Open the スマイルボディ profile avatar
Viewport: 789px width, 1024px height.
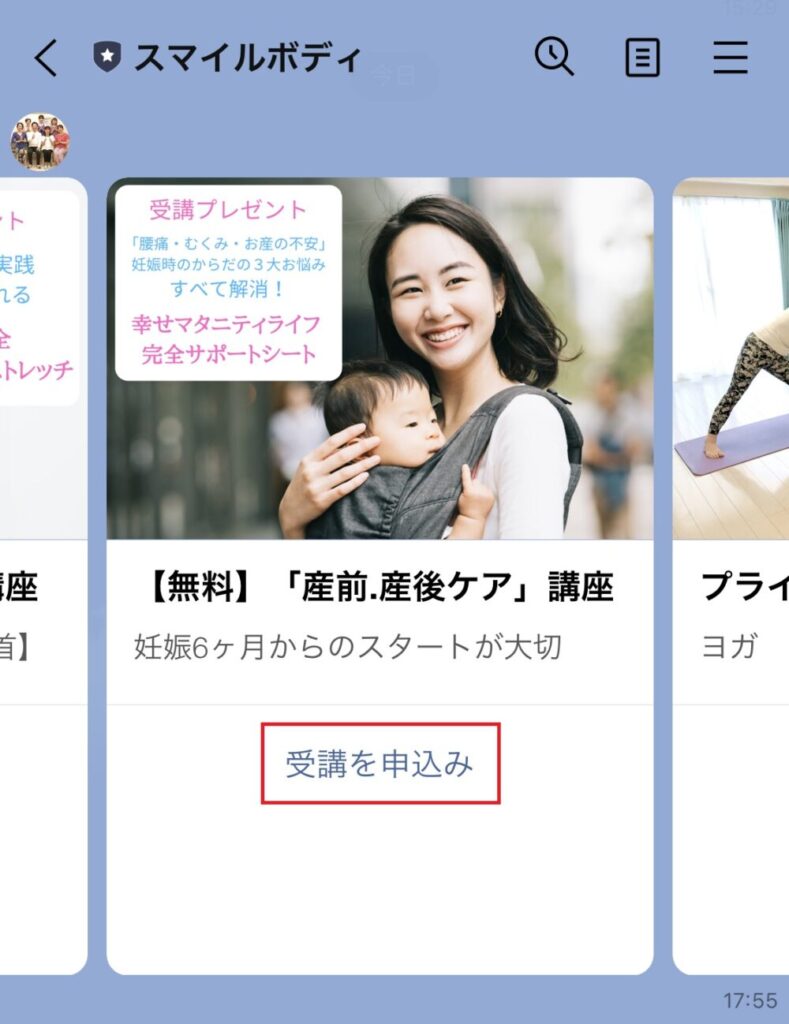click(40, 142)
